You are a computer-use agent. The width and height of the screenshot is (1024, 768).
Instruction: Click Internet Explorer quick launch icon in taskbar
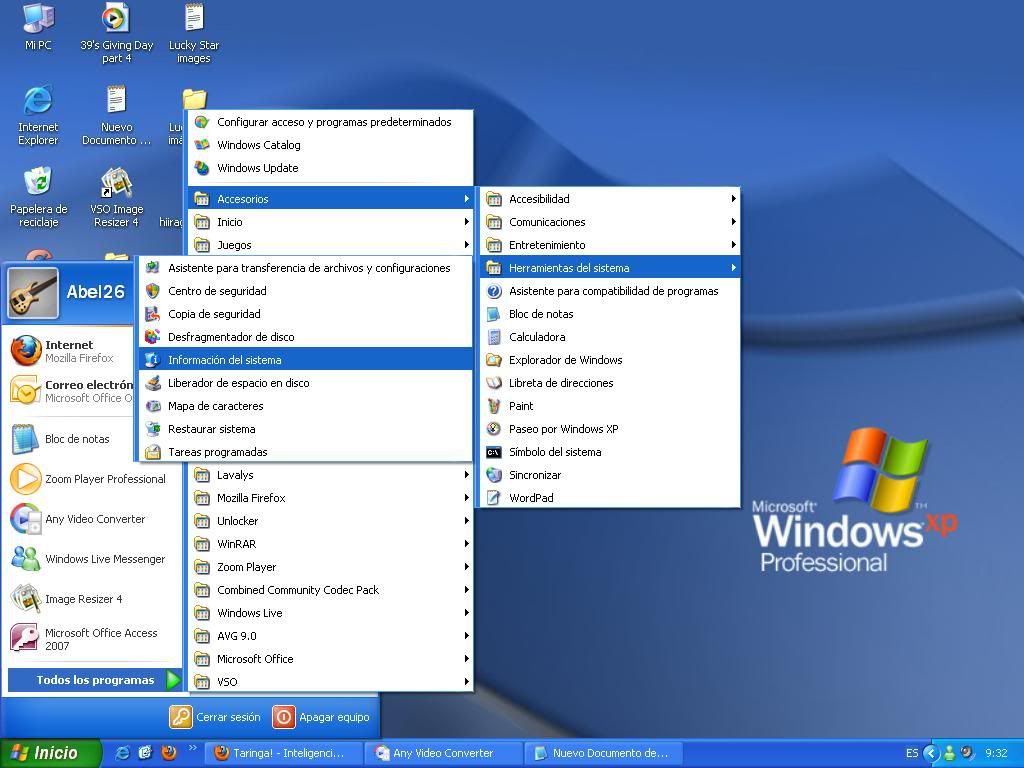pos(122,753)
